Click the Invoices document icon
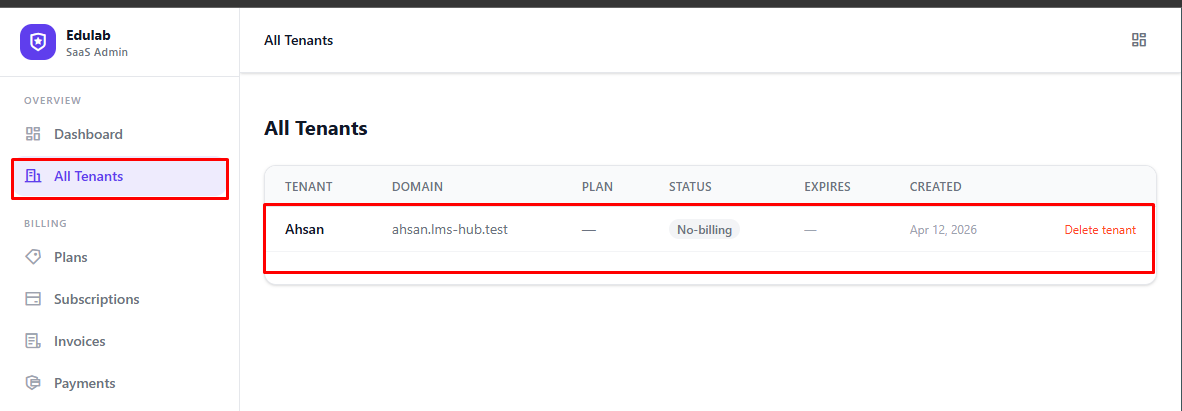 click(x=33, y=341)
